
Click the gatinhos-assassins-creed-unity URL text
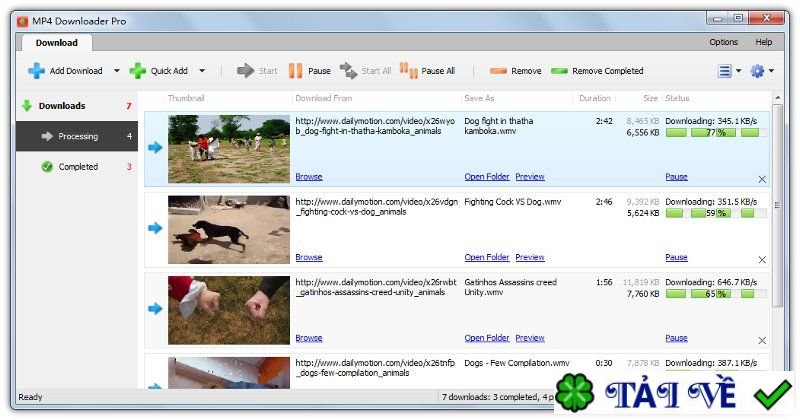376,287
